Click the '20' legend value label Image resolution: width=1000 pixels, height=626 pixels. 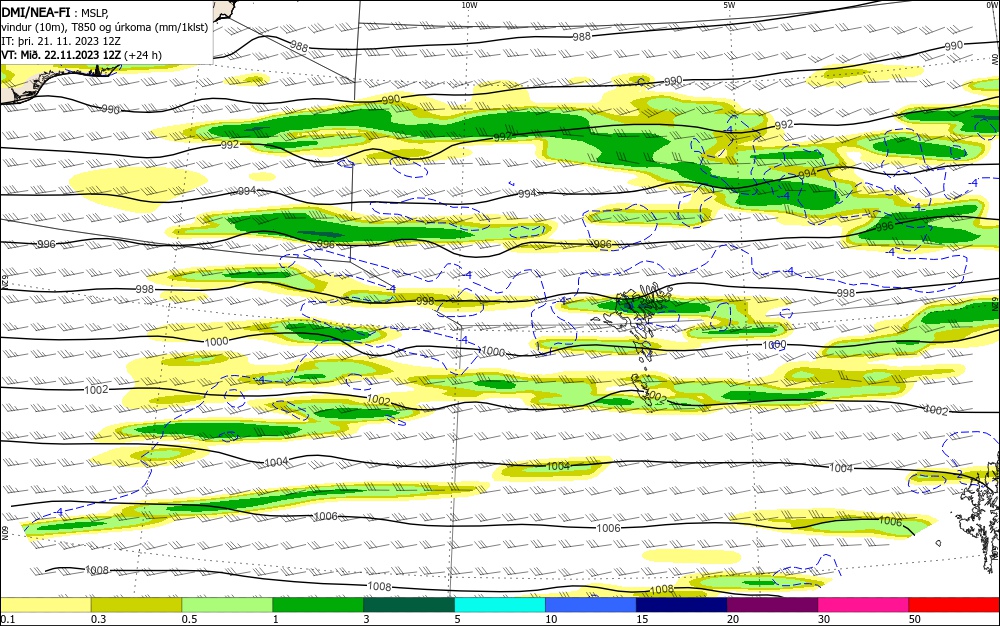(733, 619)
